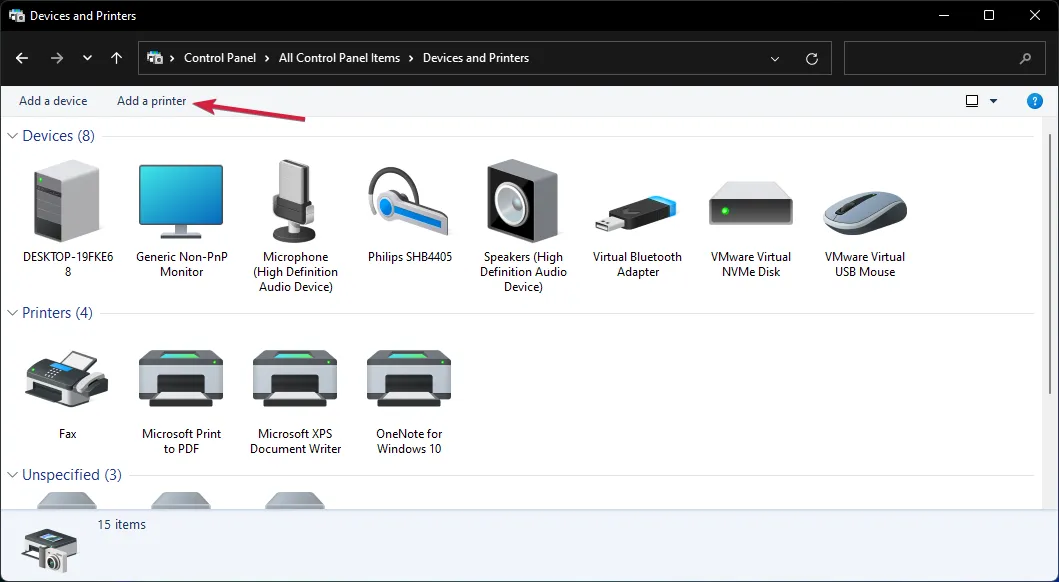This screenshot has width=1059, height=582.
Task: Select the Generic Non-PnP Monitor device
Action: (181, 203)
